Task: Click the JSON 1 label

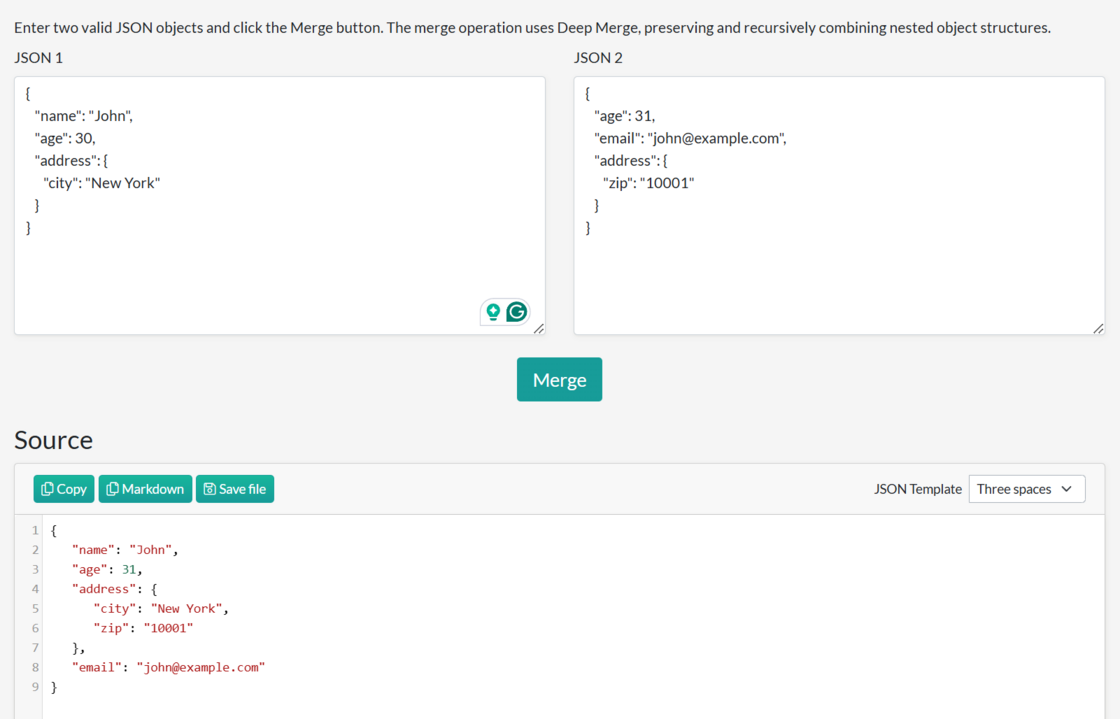Action: 39,58
